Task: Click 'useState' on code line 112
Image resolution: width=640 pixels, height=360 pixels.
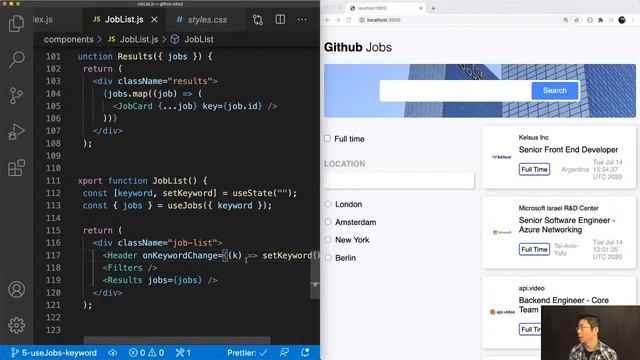Action: click(253, 193)
